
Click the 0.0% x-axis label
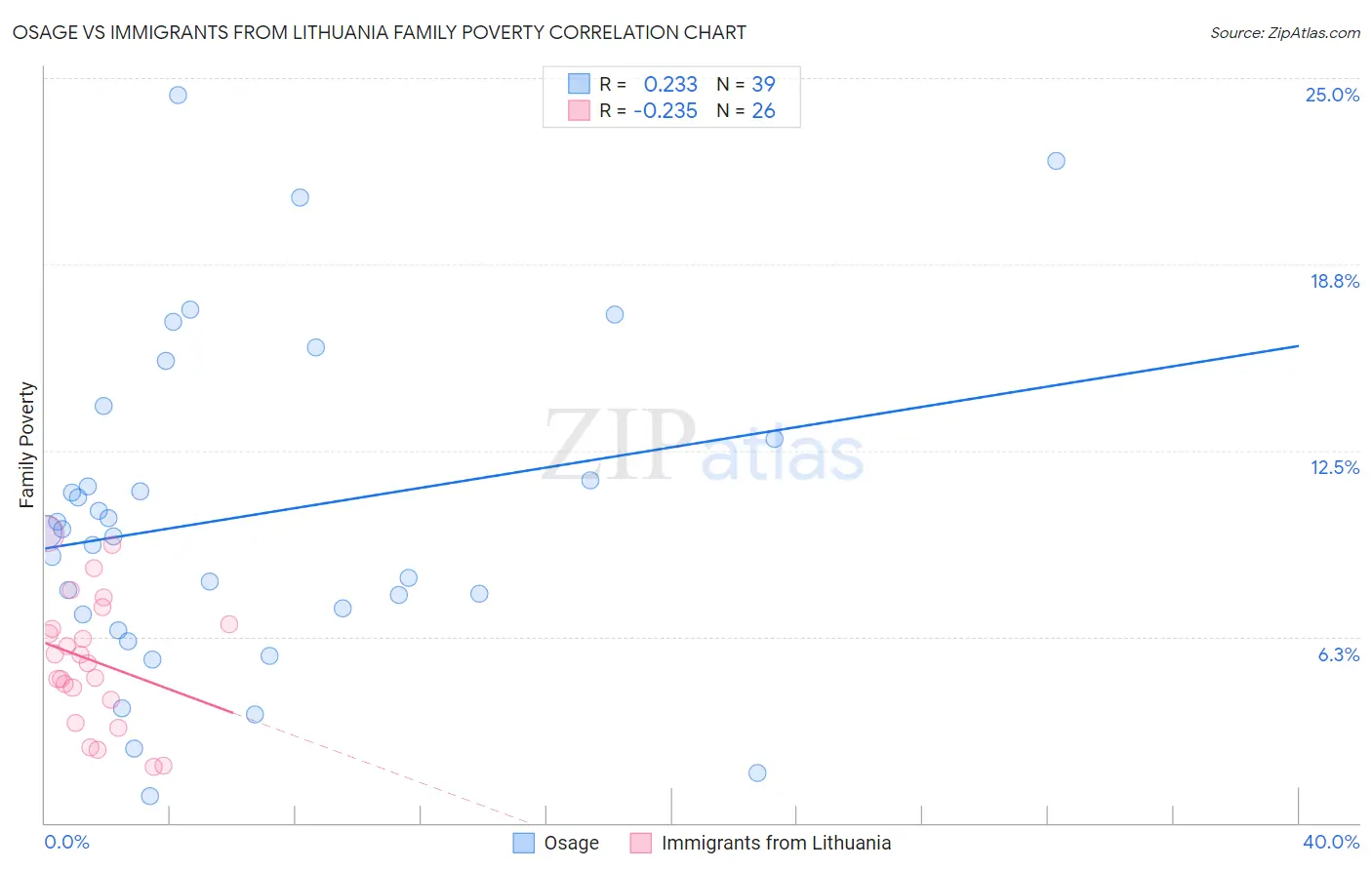67,842
